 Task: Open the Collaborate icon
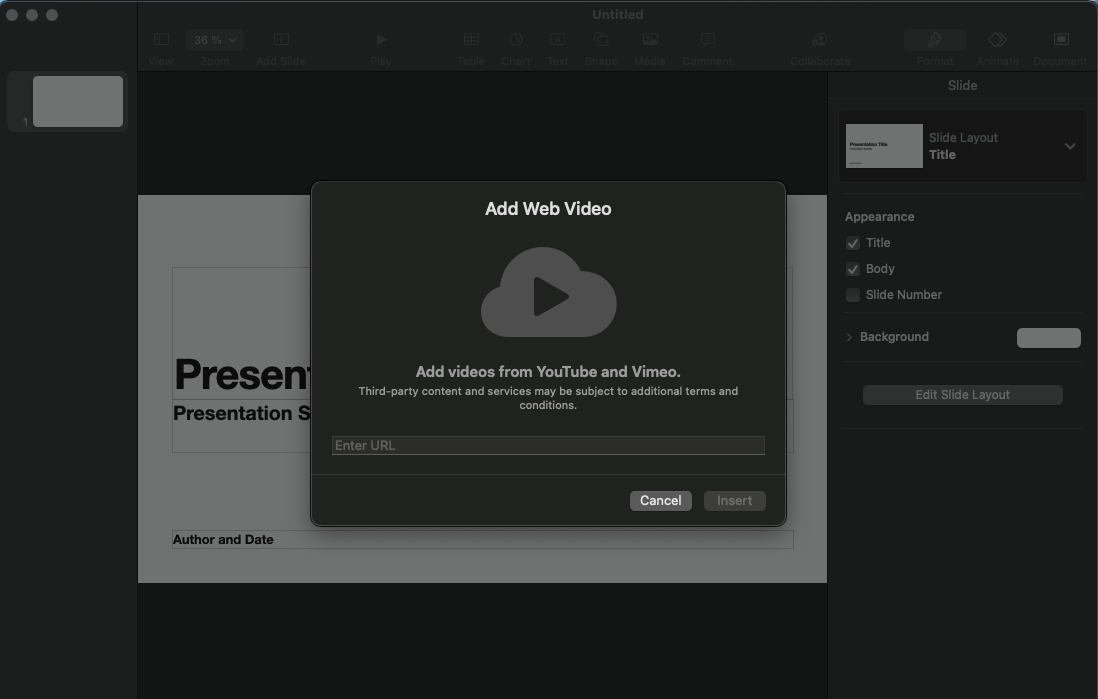click(819, 40)
